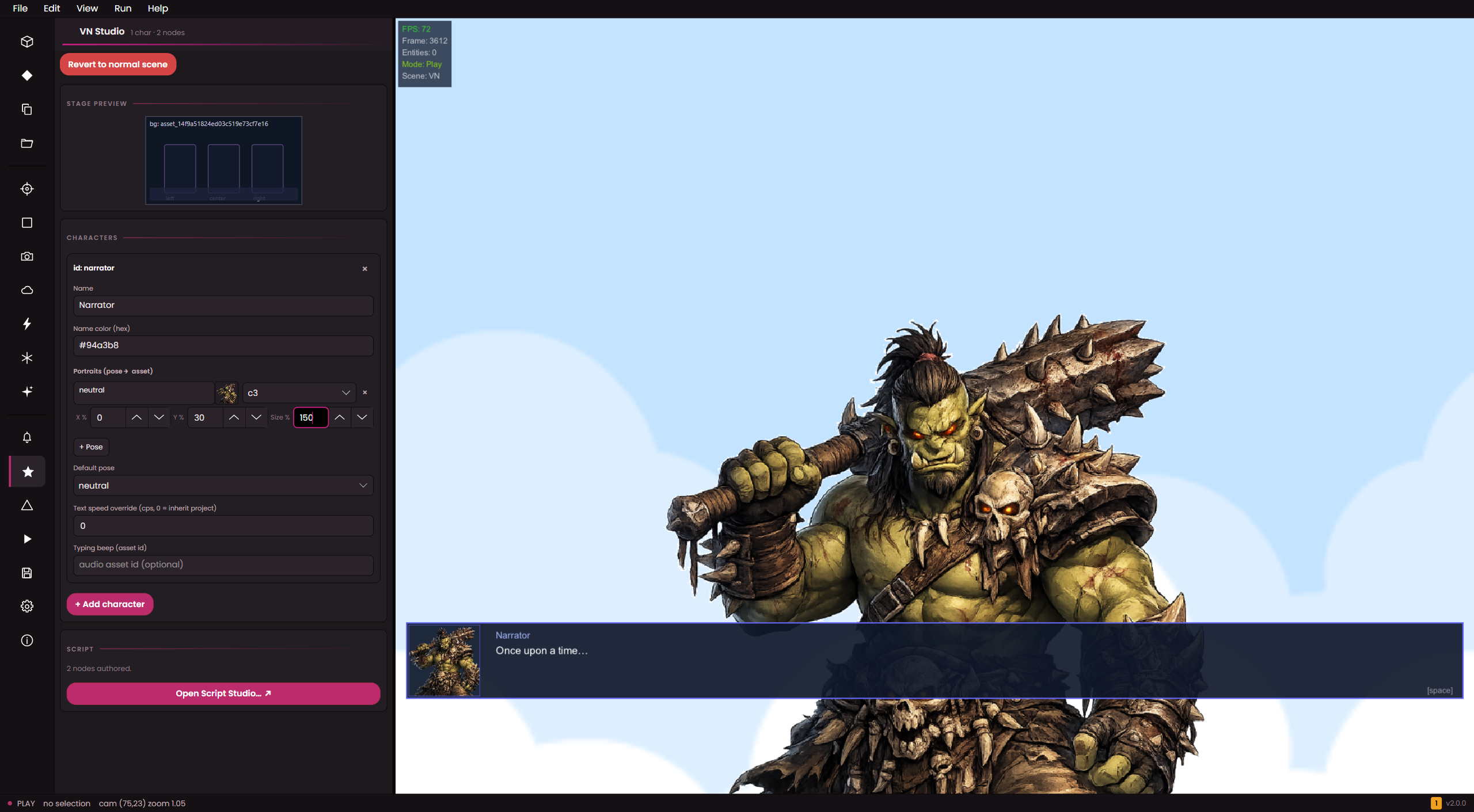Click the orc portrait in dialogue box
The image size is (1474, 812).
click(444, 661)
